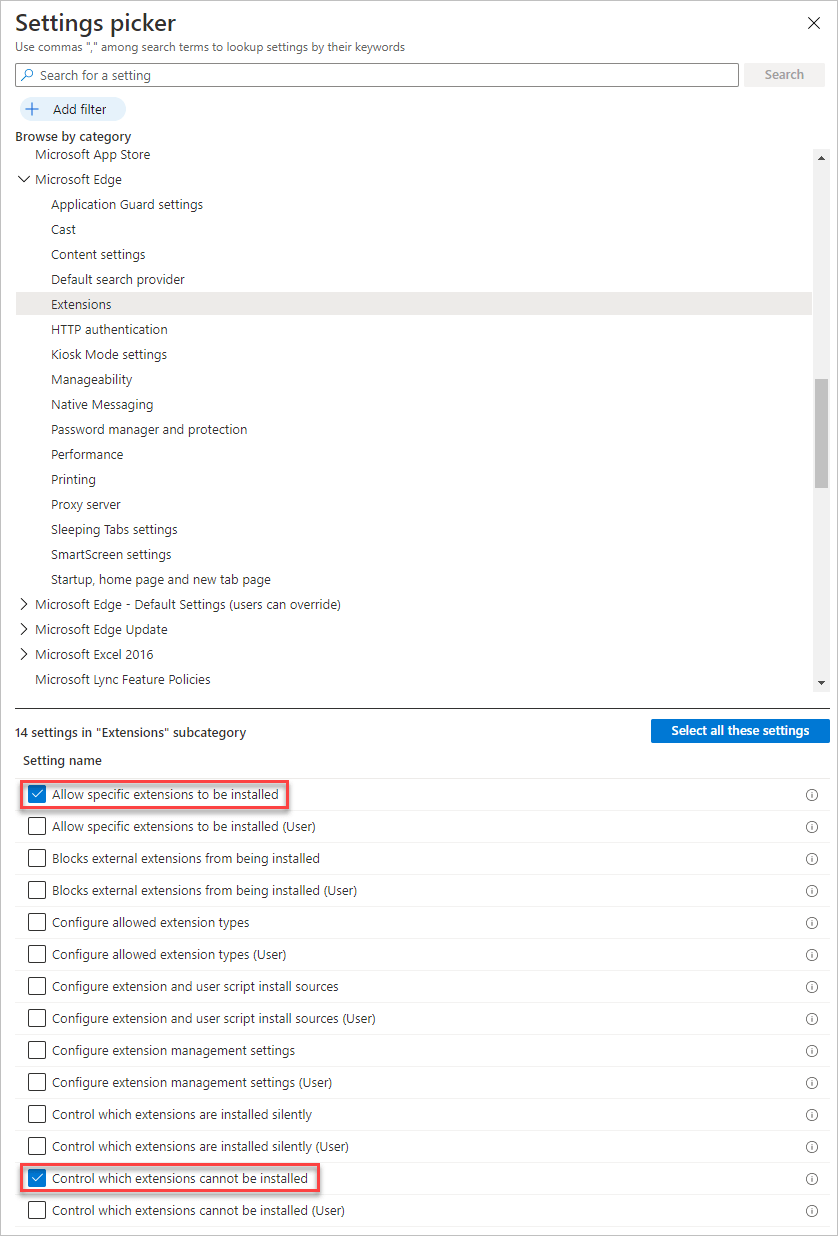Viewport: 838px width, 1236px height.
Task: Open info icon for Configure allowed extension types (User)
Action: pyautogui.click(x=812, y=955)
